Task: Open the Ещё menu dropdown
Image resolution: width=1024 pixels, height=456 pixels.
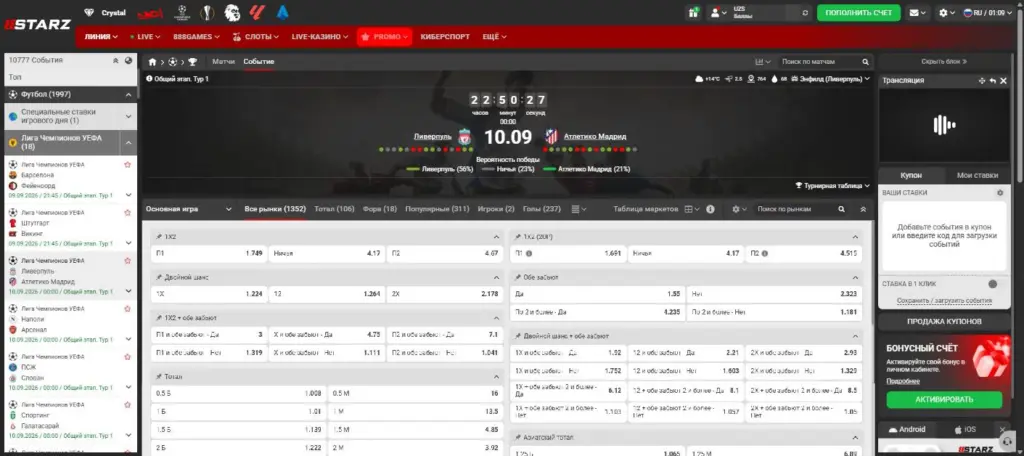Action: (494, 37)
